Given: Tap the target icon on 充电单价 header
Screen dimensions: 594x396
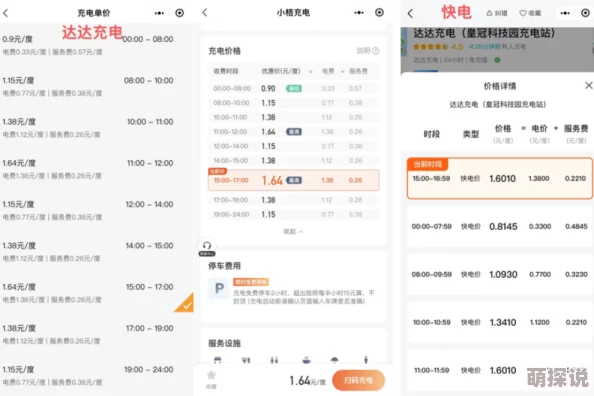Looking at the screenshot, I should click(x=180, y=13).
